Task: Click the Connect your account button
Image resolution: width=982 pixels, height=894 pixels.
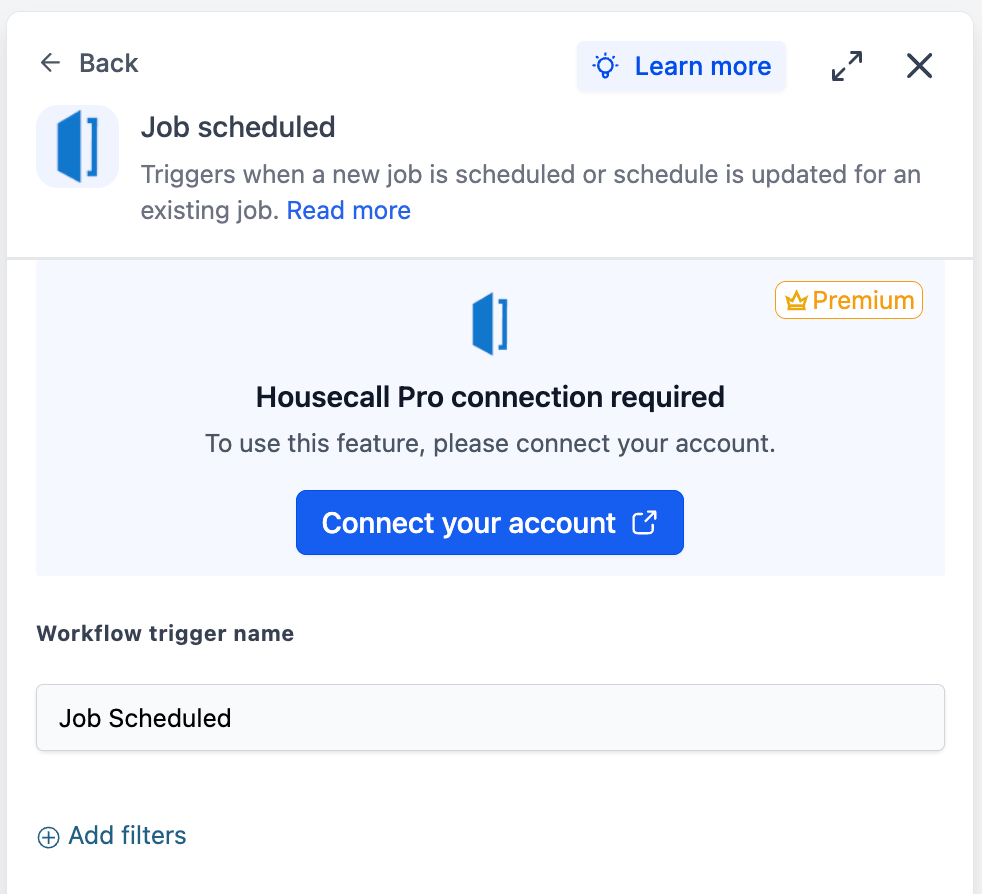Action: [x=490, y=522]
